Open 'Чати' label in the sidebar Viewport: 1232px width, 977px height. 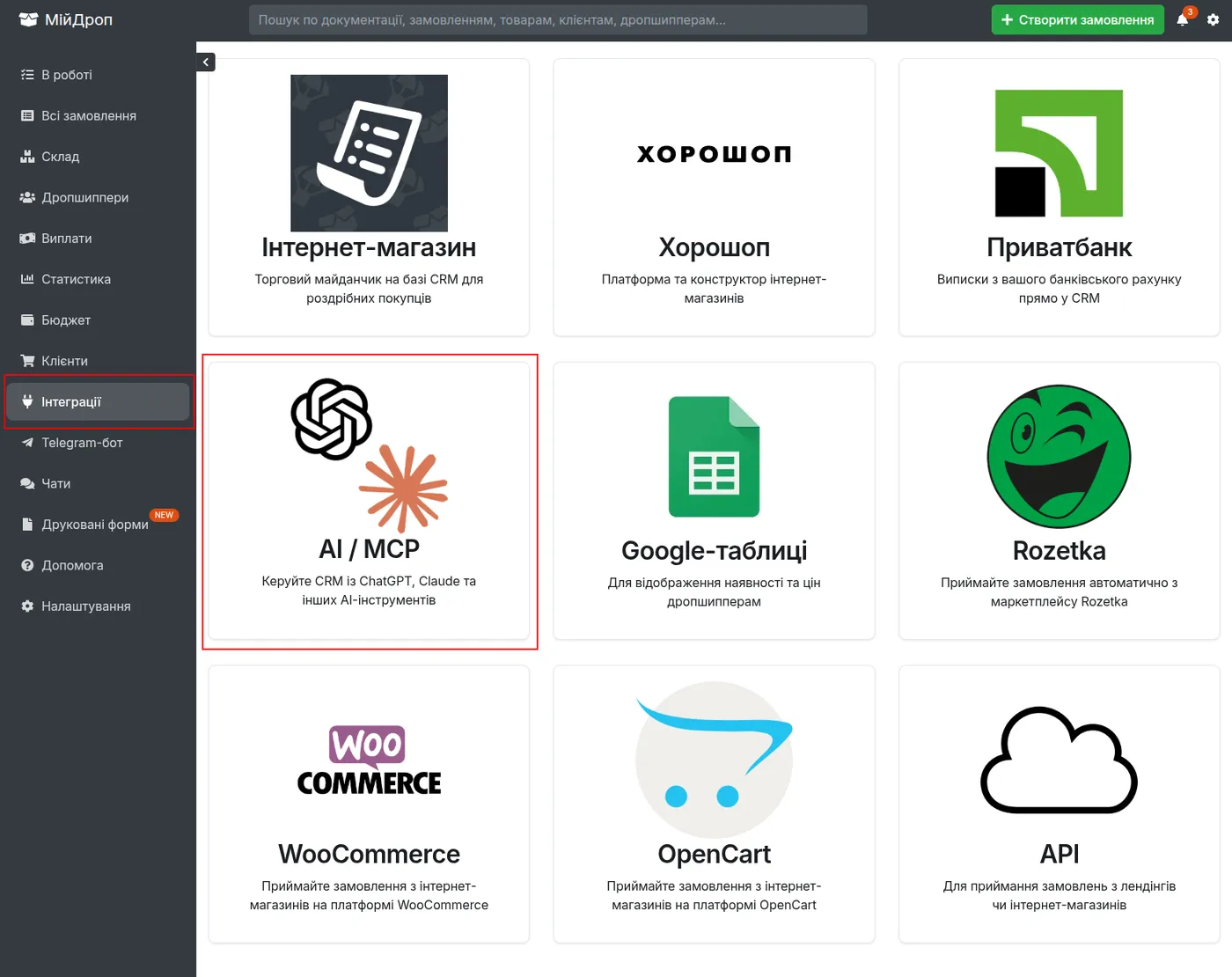[x=56, y=483]
